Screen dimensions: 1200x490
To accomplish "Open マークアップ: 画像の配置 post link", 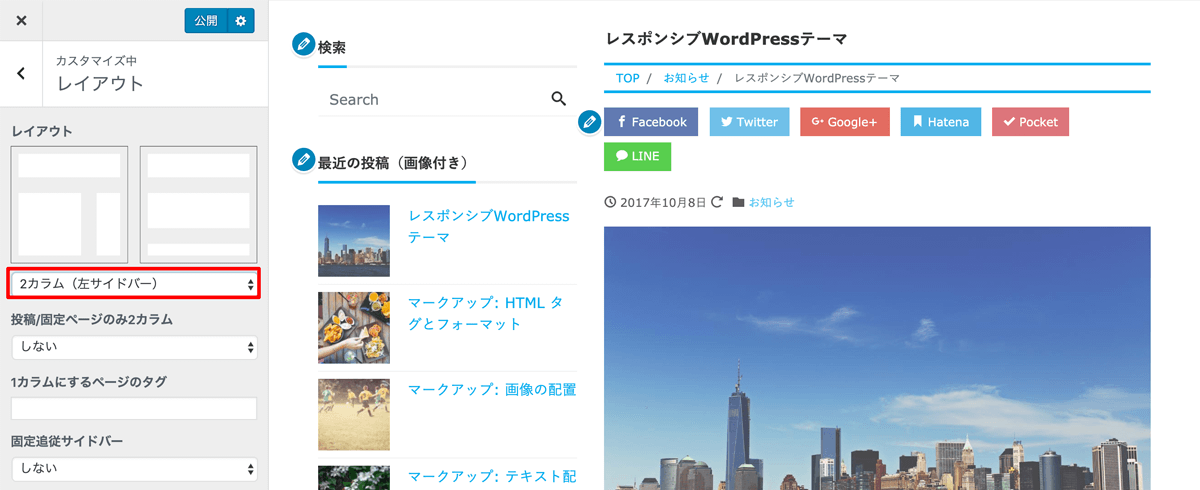I will click(492, 389).
